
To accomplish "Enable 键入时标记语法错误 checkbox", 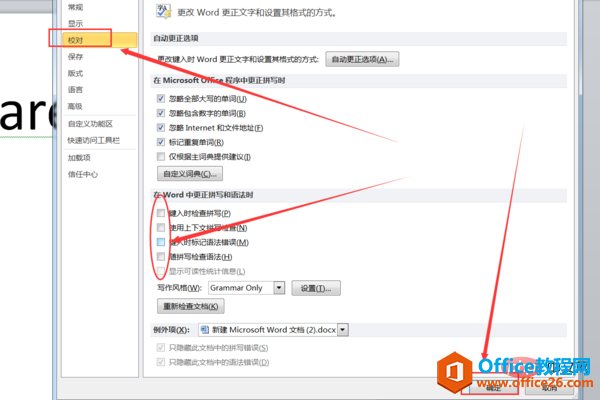I will pos(161,242).
